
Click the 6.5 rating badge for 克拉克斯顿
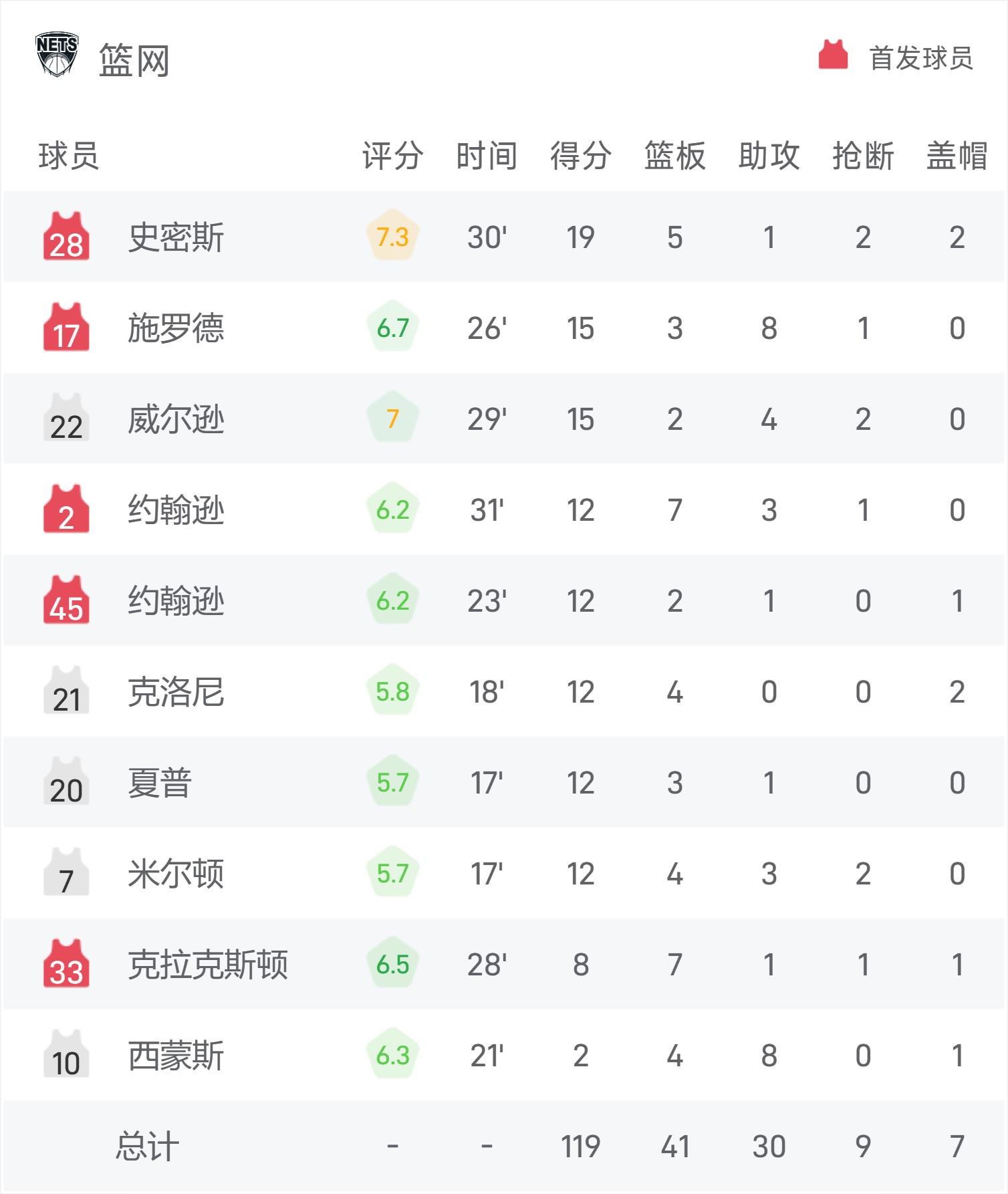(392, 963)
